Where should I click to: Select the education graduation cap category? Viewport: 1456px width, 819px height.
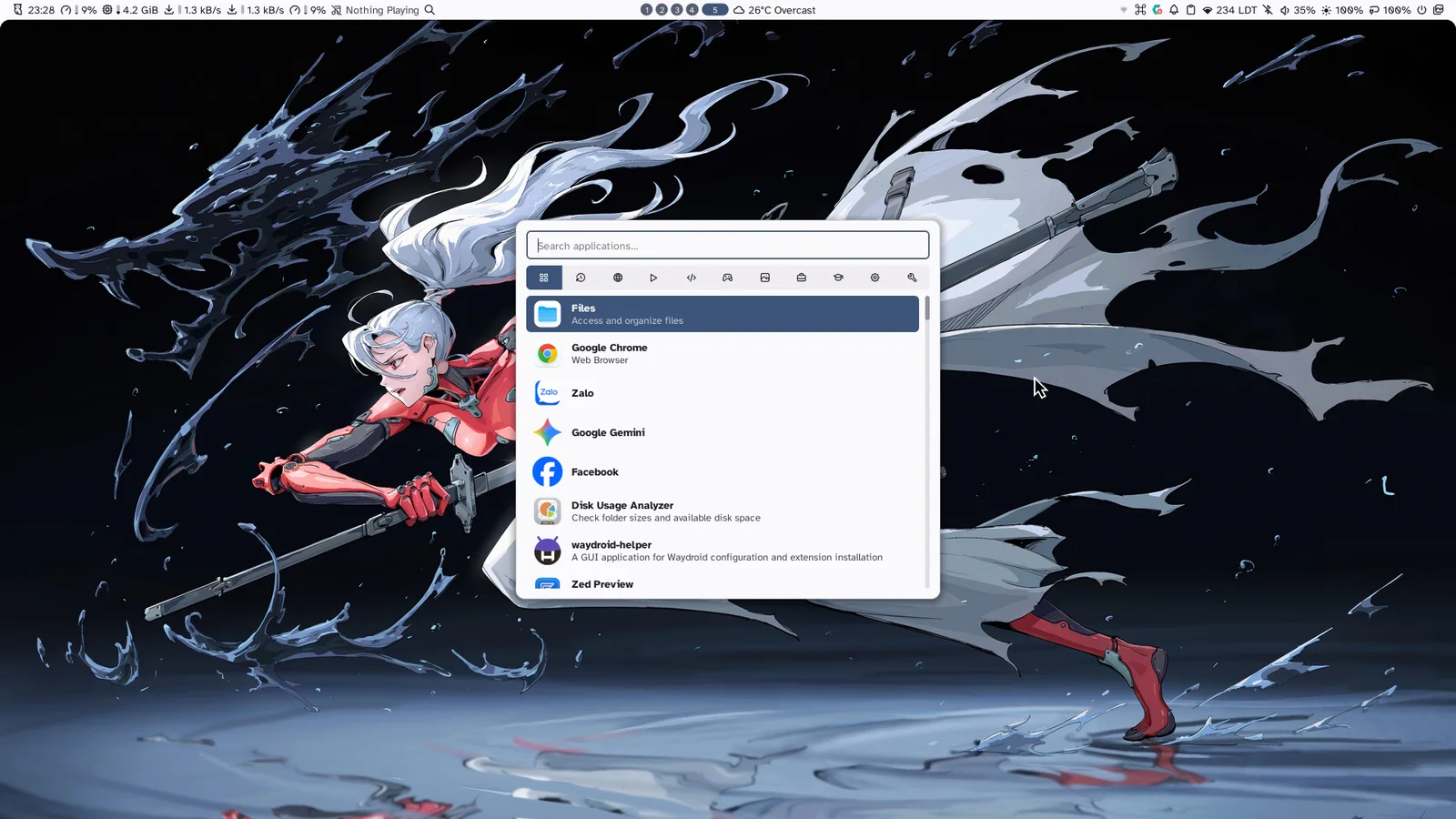[x=838, y=278]
